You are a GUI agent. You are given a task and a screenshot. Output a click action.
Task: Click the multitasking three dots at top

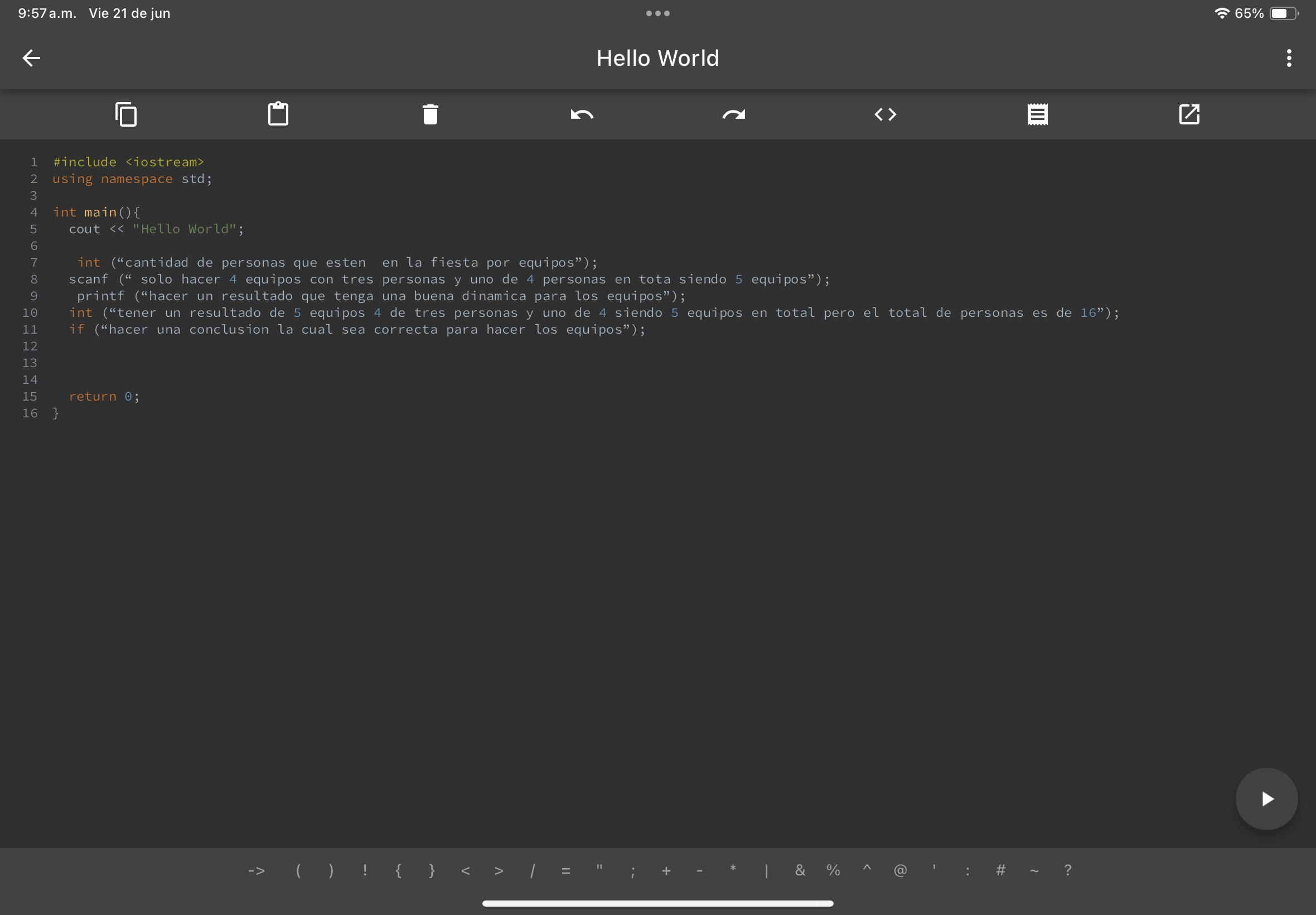coord(657,13)
